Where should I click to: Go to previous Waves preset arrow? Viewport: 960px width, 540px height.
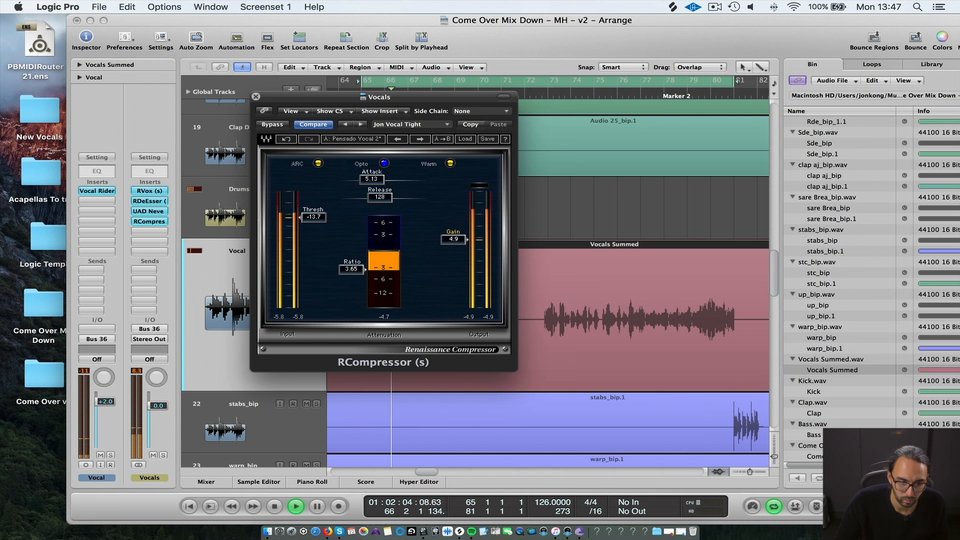(x=397, y=139)
